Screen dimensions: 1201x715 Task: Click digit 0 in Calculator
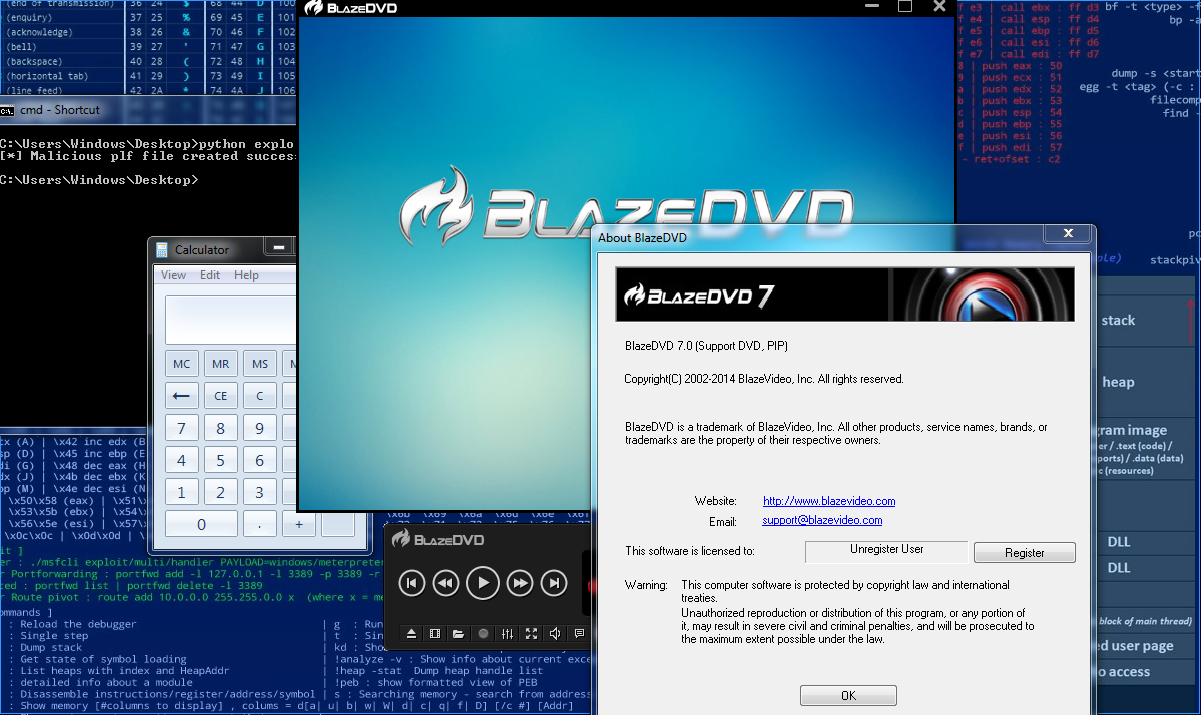pos(201,525)
